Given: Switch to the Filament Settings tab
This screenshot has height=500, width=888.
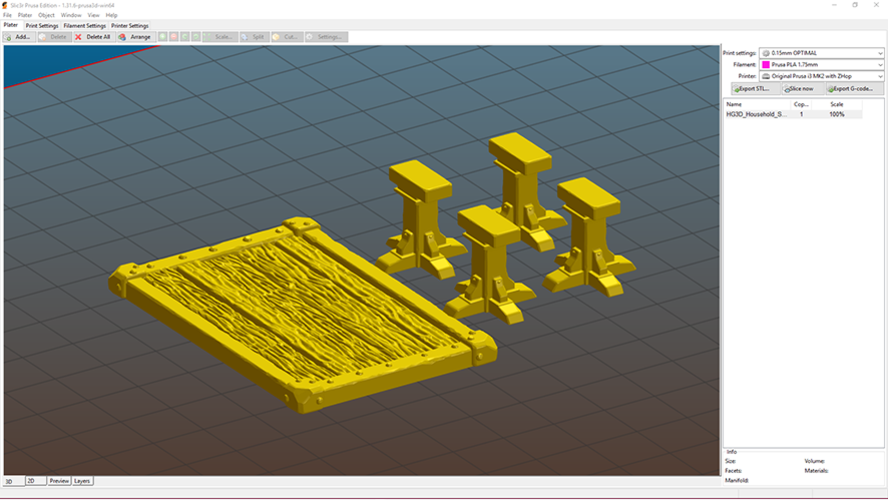Looking at the screenshot, I should point(84,25).
